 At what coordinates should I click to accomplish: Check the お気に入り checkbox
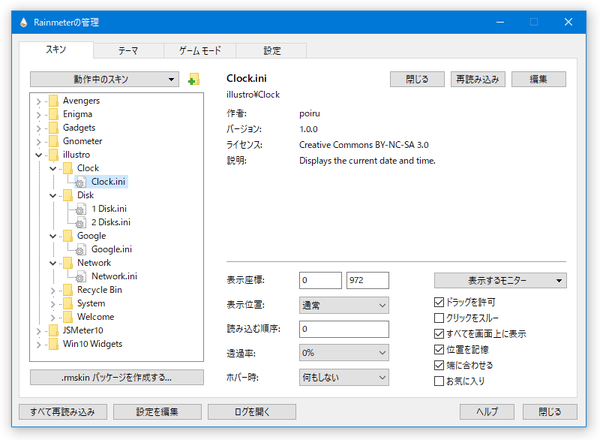(439, 381)
